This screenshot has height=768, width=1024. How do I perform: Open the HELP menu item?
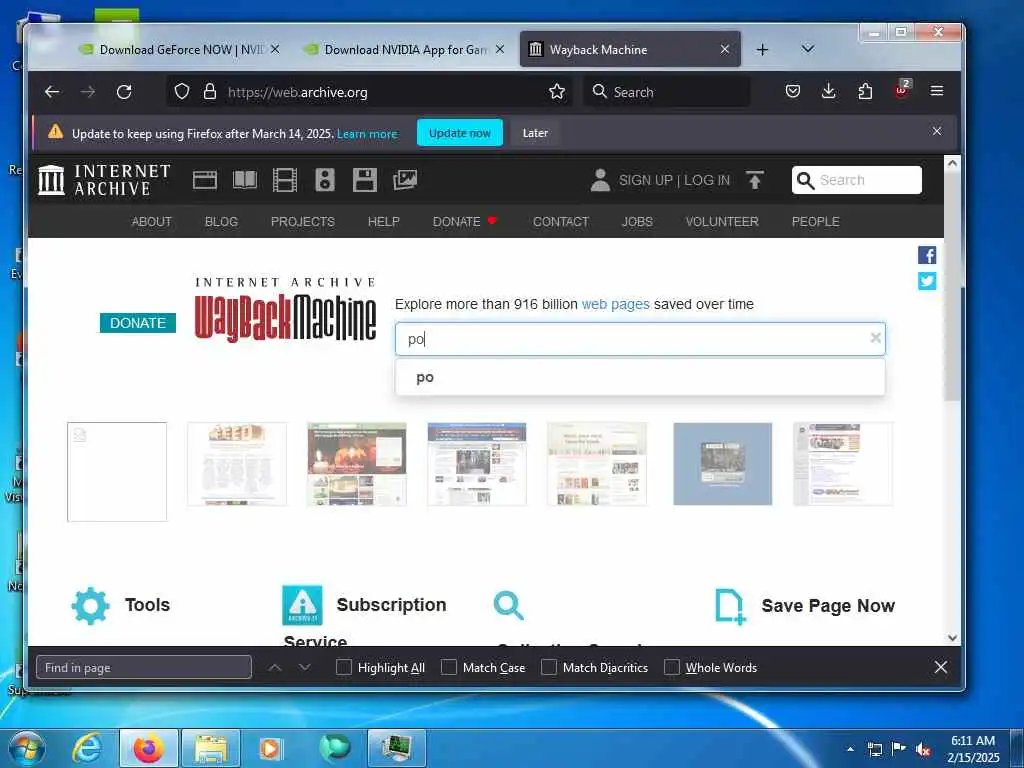click(x=383, y=221)
